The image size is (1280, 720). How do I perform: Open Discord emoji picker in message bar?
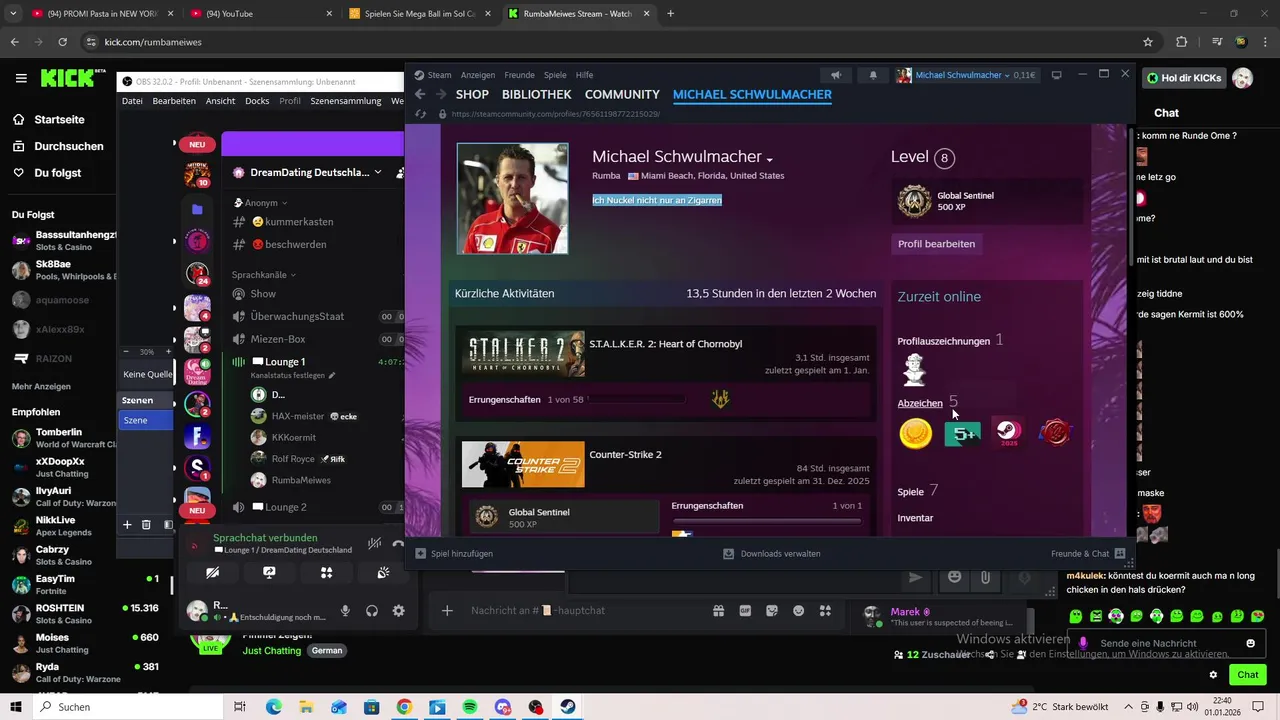[798, 611]
